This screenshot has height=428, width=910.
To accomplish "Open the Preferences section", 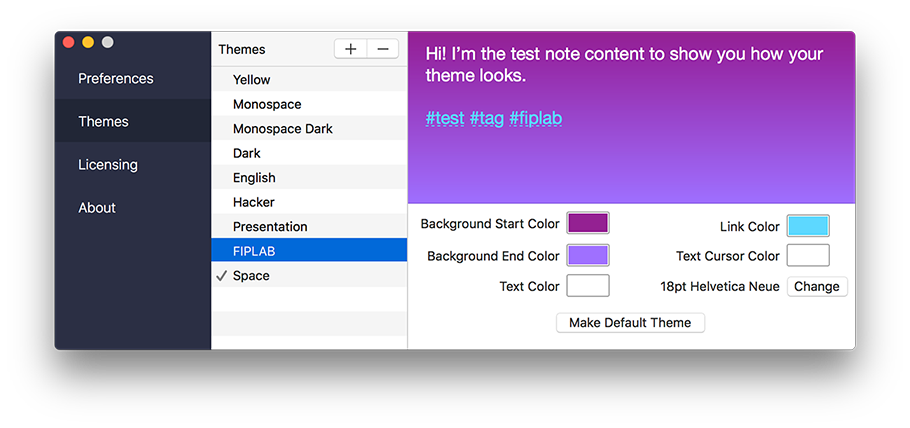I will point(116,79).
